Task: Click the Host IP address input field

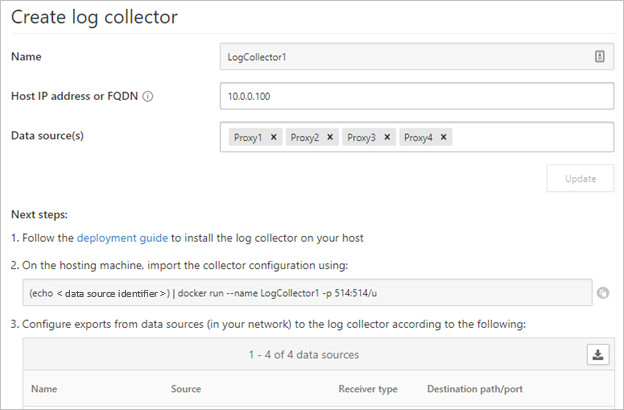Action: (x=415, y=96)
